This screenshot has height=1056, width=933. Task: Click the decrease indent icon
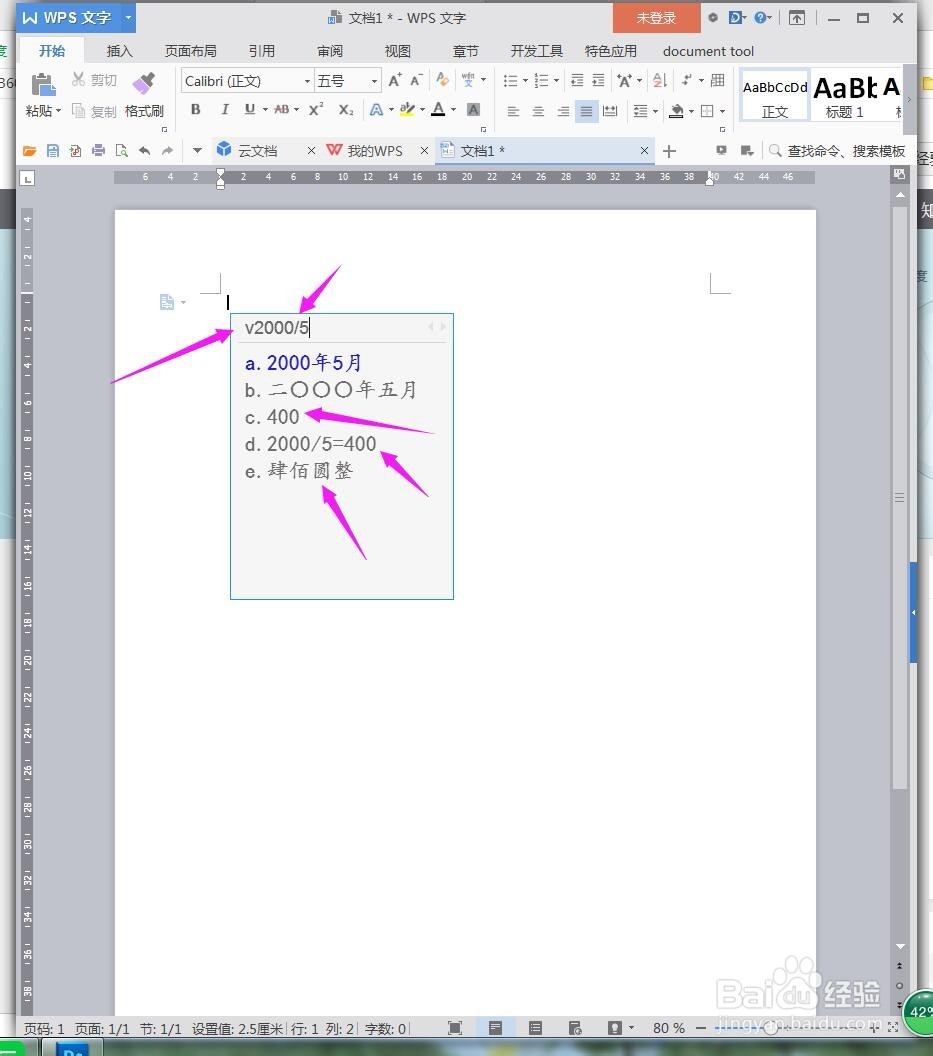(577, 81)
